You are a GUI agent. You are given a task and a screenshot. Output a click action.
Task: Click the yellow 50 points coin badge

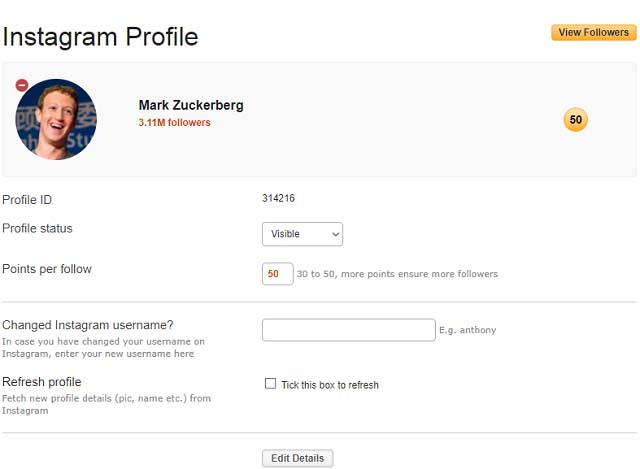[x=576, y=120]
